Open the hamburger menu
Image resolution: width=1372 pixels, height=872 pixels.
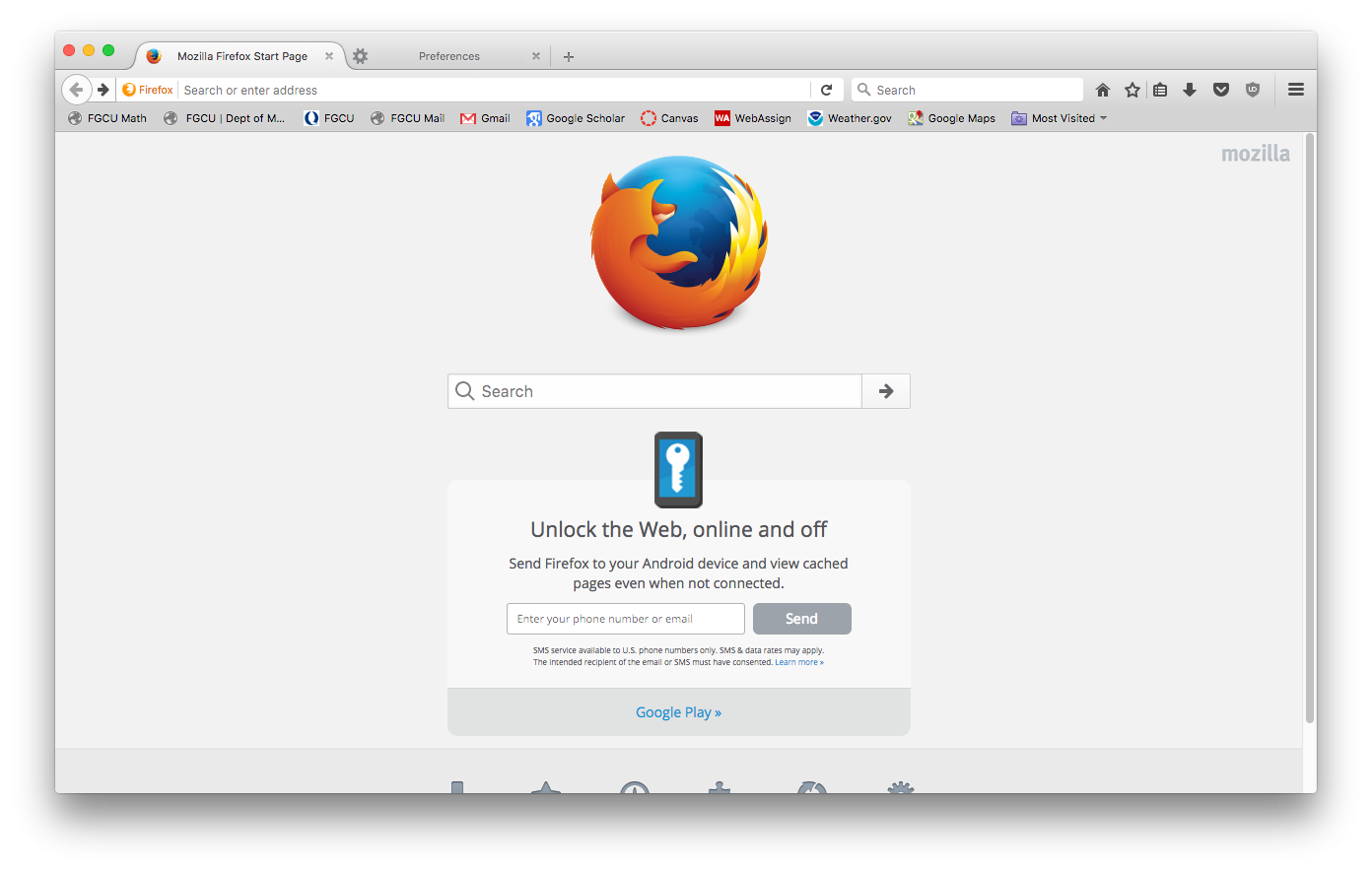click(1296, 90)
